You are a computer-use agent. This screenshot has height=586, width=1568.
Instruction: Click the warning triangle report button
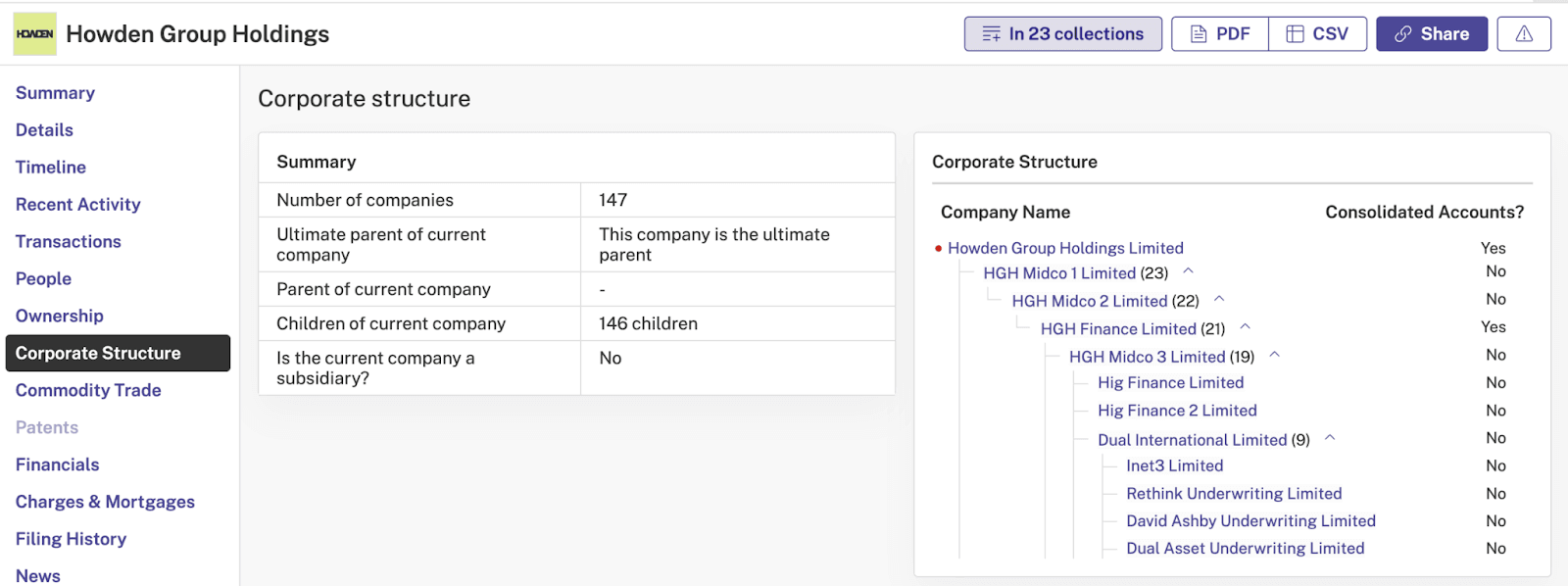pos(1524,33)
